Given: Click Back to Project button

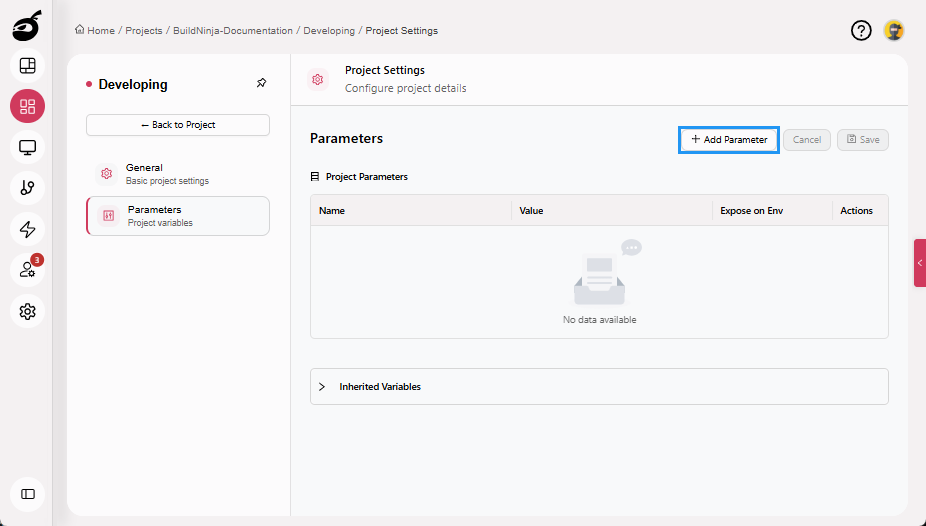Looking at the screenshot, I should [178, 125].
